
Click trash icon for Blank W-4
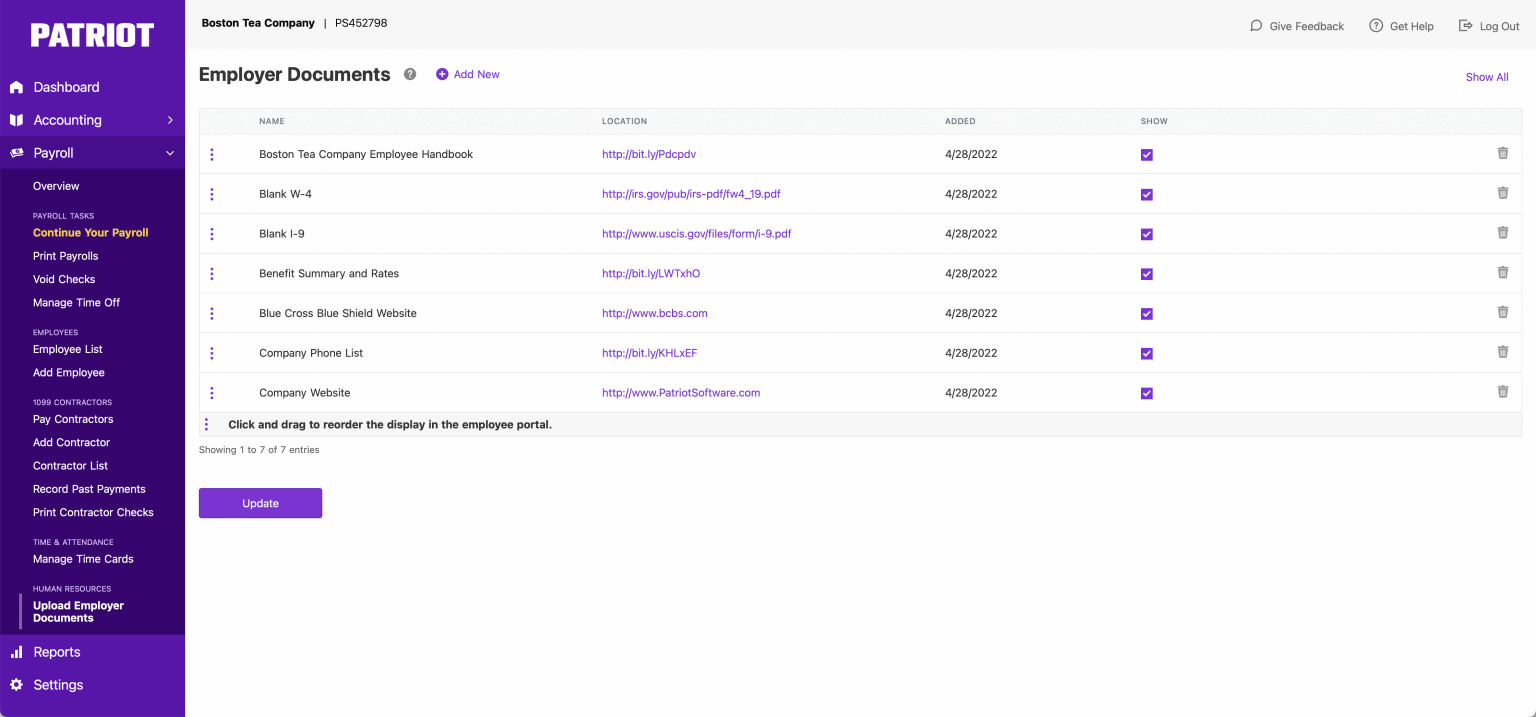click(1502, 193)
